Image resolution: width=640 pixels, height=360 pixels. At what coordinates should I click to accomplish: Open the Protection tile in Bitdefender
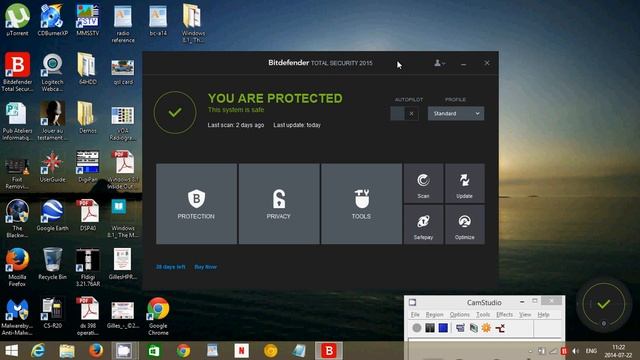[196, 204]
